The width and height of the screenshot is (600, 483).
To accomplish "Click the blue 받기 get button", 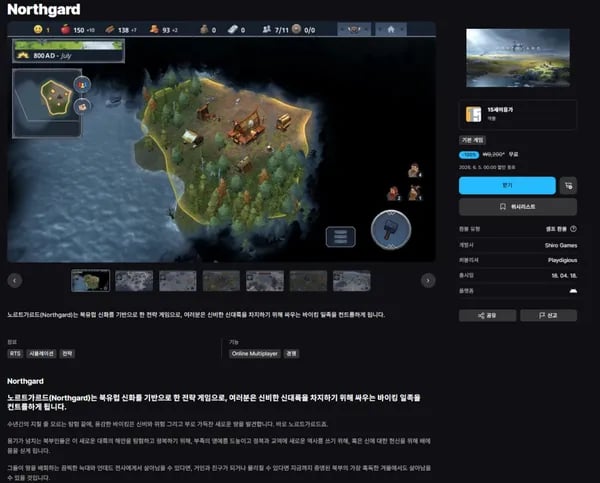I will pos(507,185).
